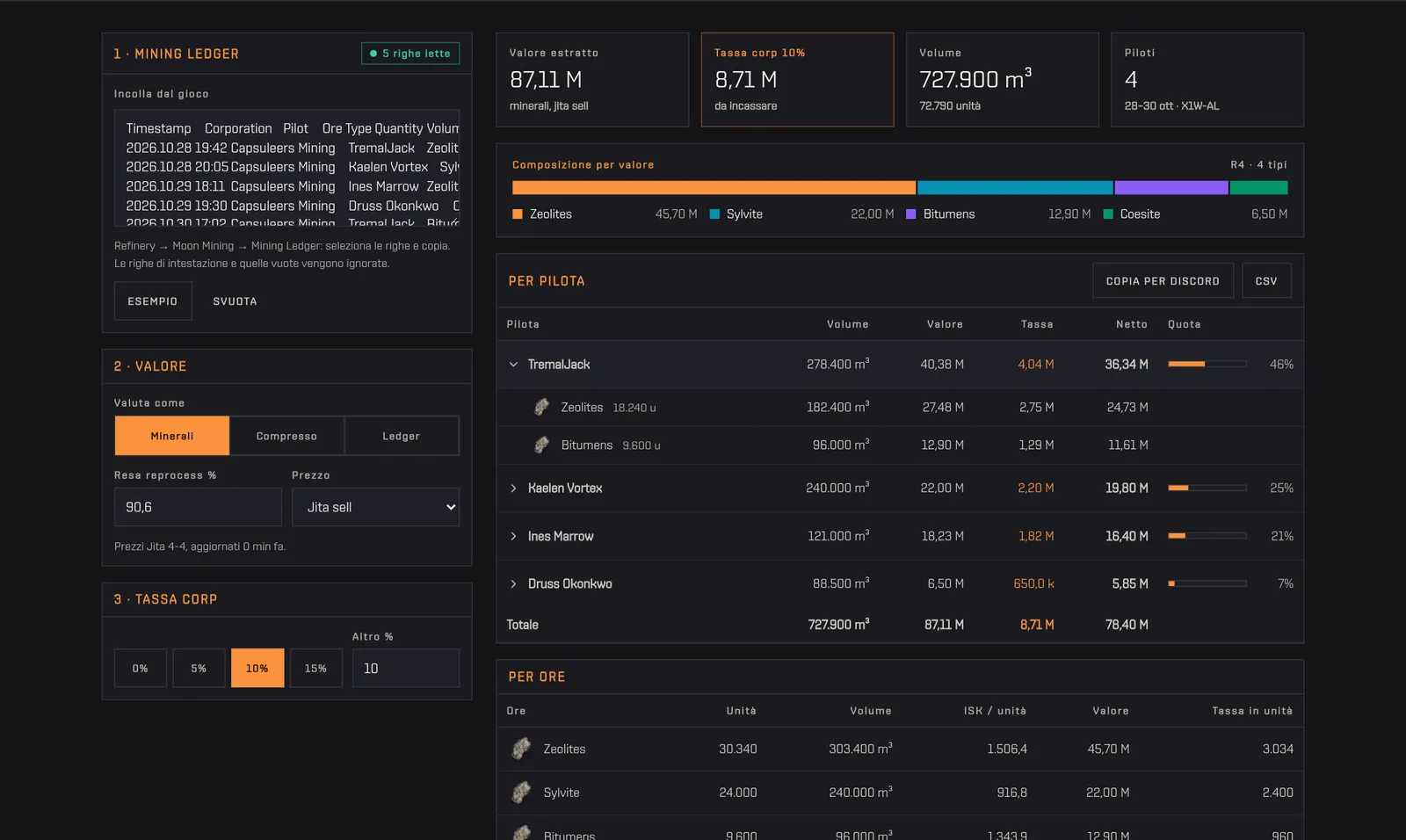Click the 'ISK / unità' column header
The height and width of the screenshot is (840, 1406).
995,711
